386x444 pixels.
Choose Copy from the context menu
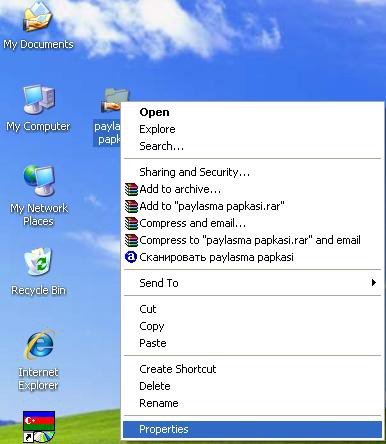click(x=252, y=326)
